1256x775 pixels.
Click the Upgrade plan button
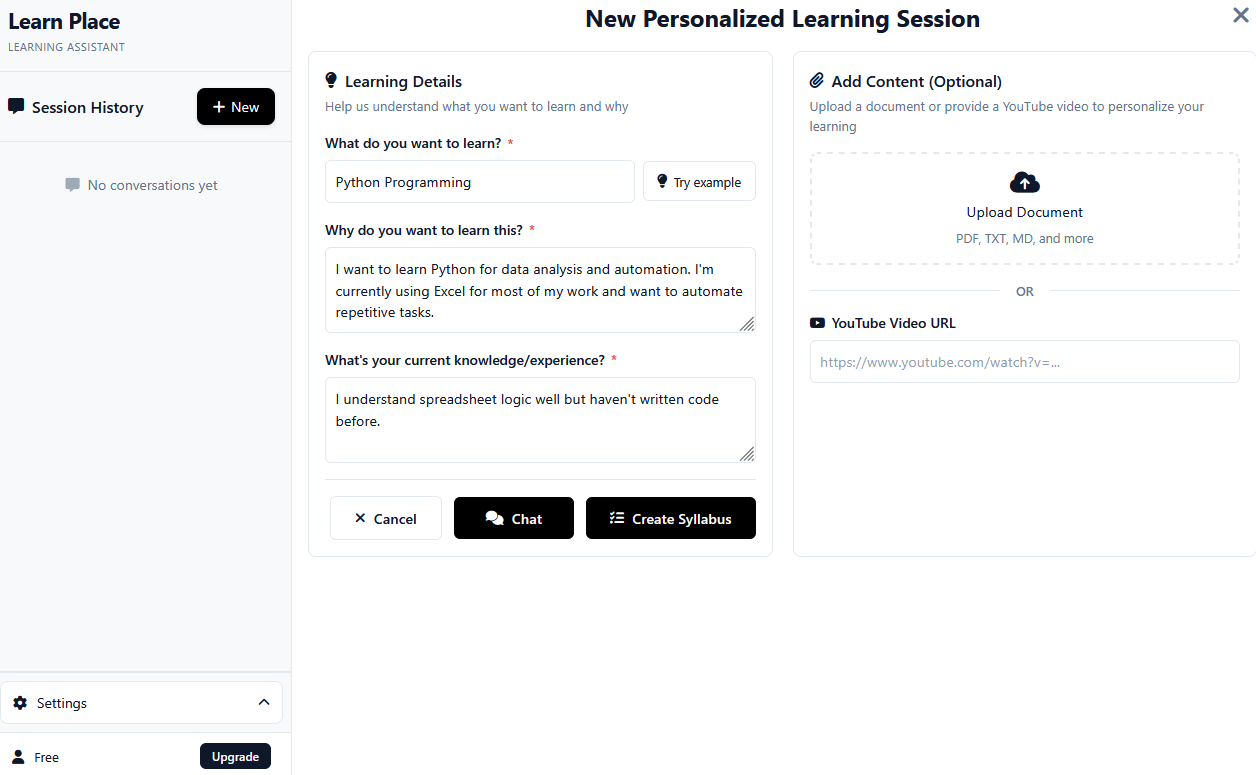235,757
